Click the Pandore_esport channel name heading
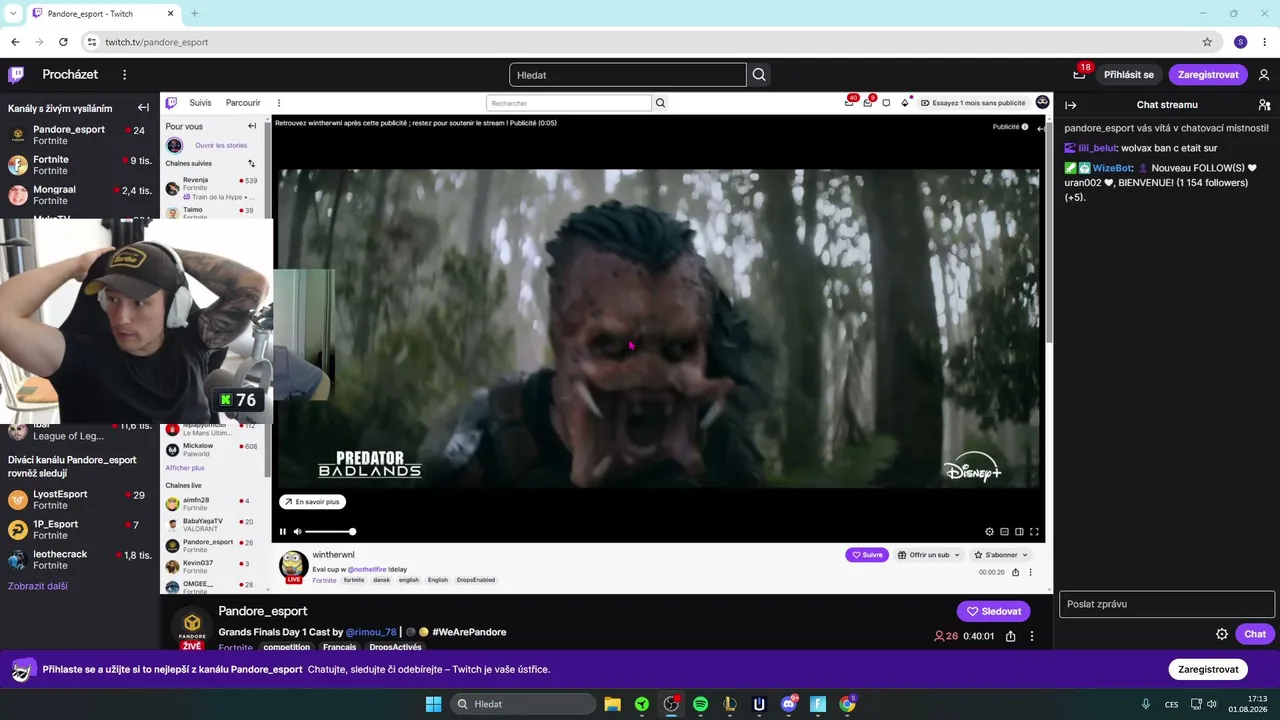The height and width of the screenshot is (720, 1280). (x=263, y=611)
